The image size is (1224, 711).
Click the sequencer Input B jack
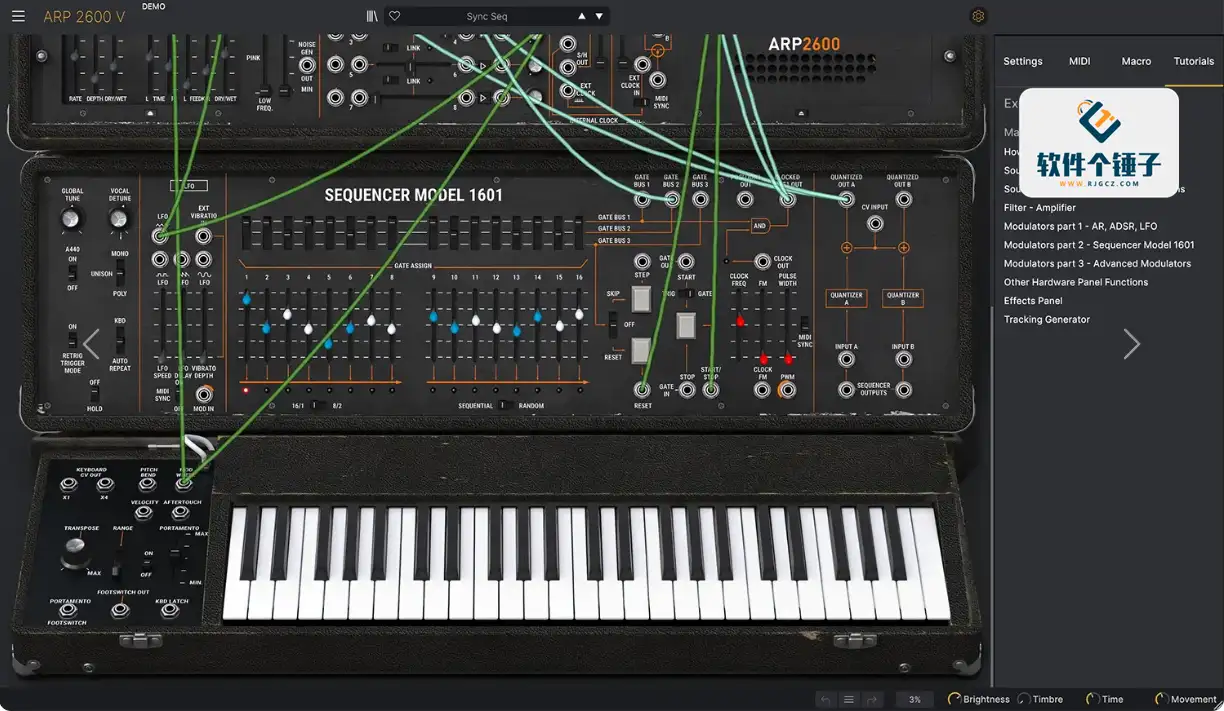tap(903, 360)
